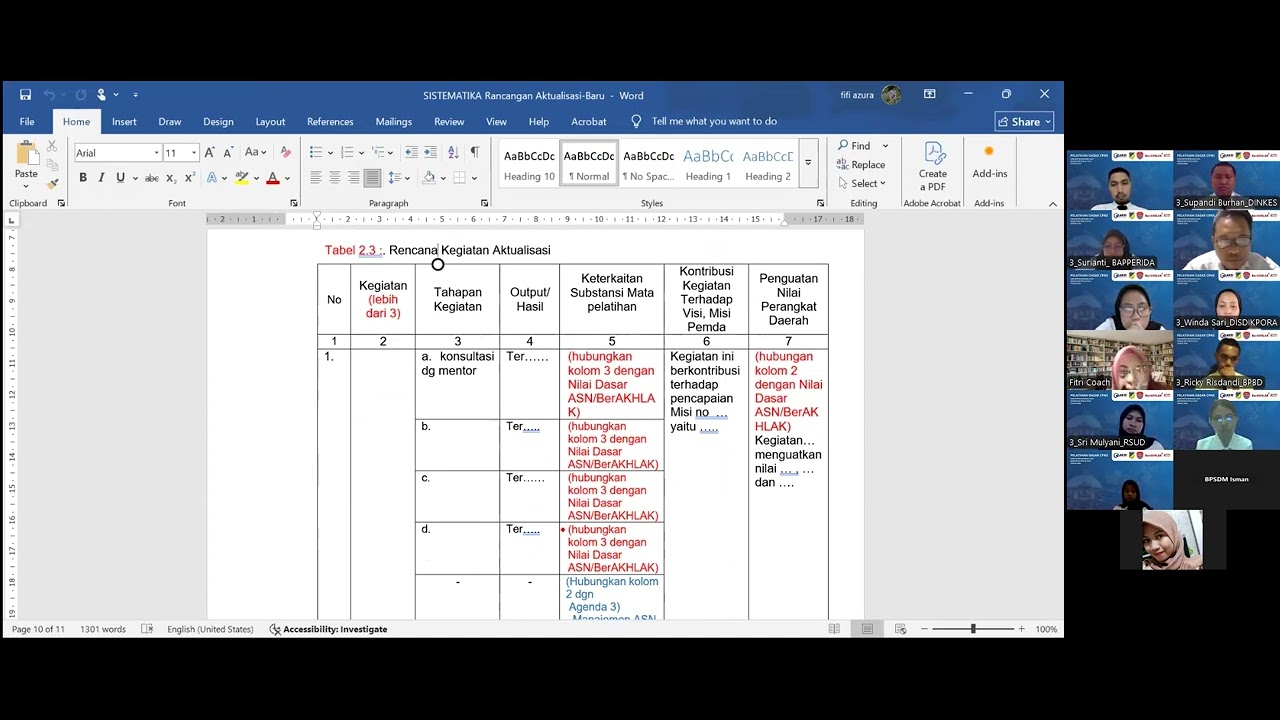Sort text with the A-Z sort icon

pos(453,153)
